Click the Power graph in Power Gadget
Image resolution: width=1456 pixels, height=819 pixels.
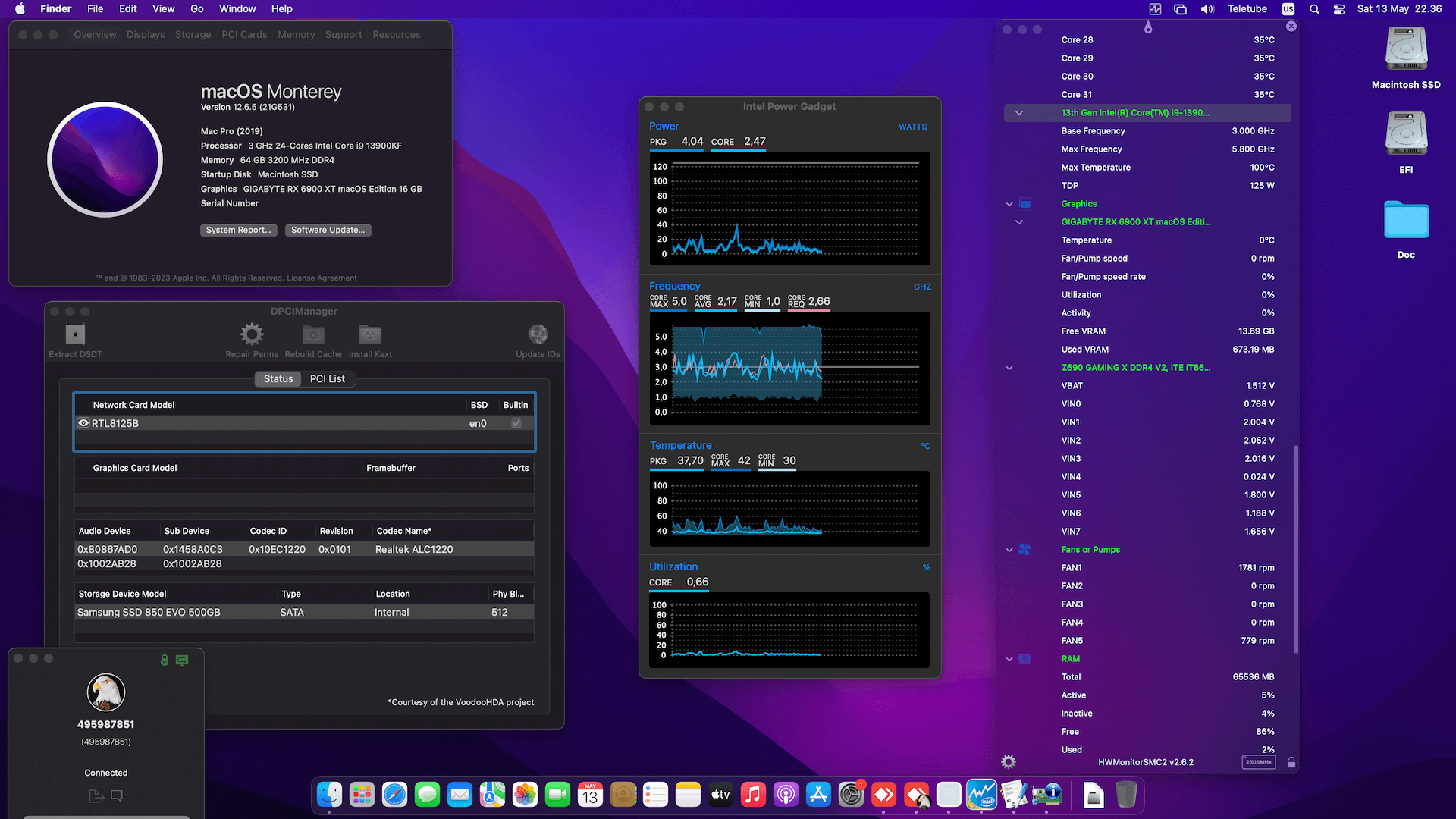789,209
